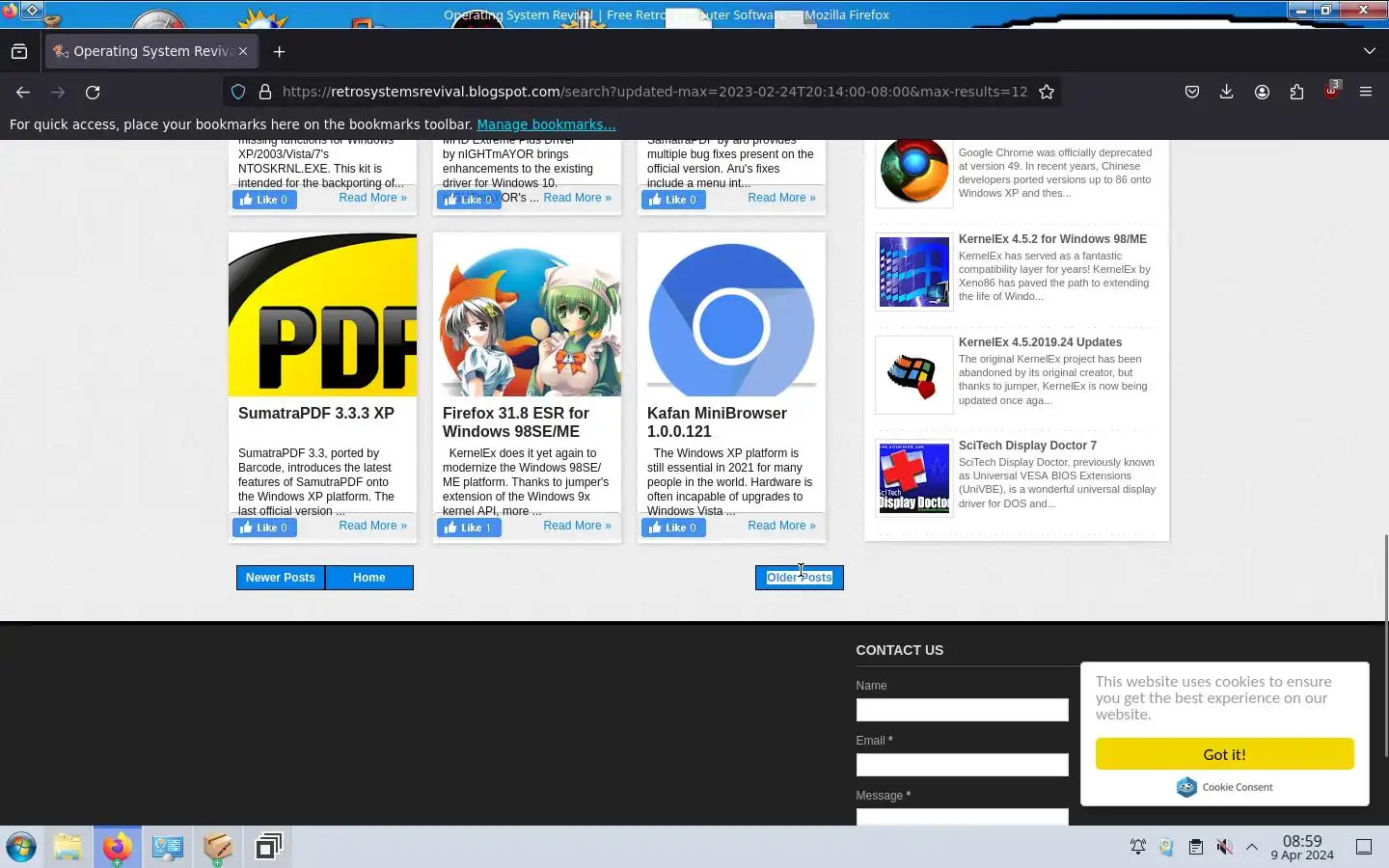Screen dimensions: 1389x868
Task: Read More on top-left truncated post
Action: coord(372,198)
